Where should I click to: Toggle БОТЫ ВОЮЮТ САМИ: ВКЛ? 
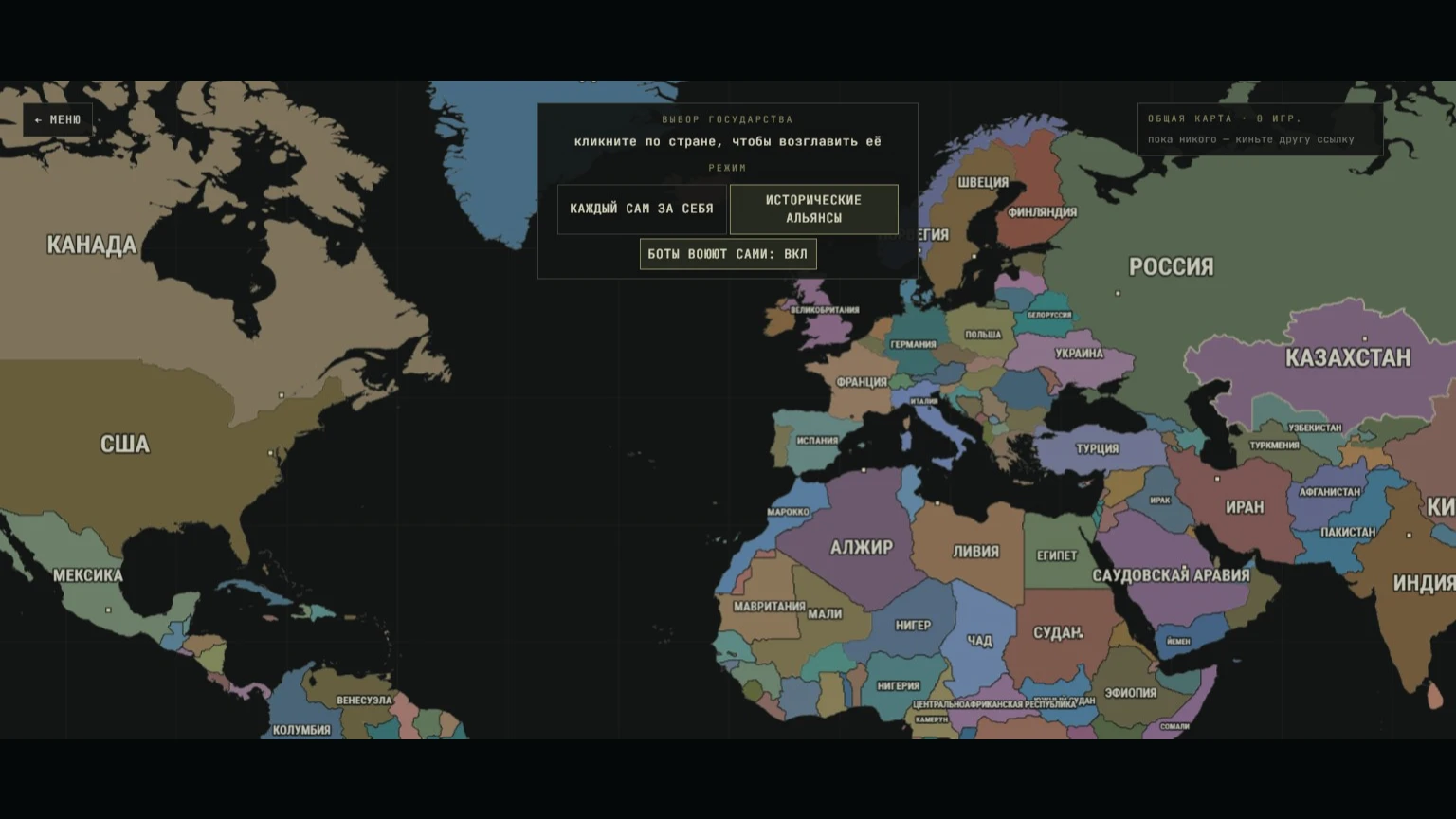point(728,254)
